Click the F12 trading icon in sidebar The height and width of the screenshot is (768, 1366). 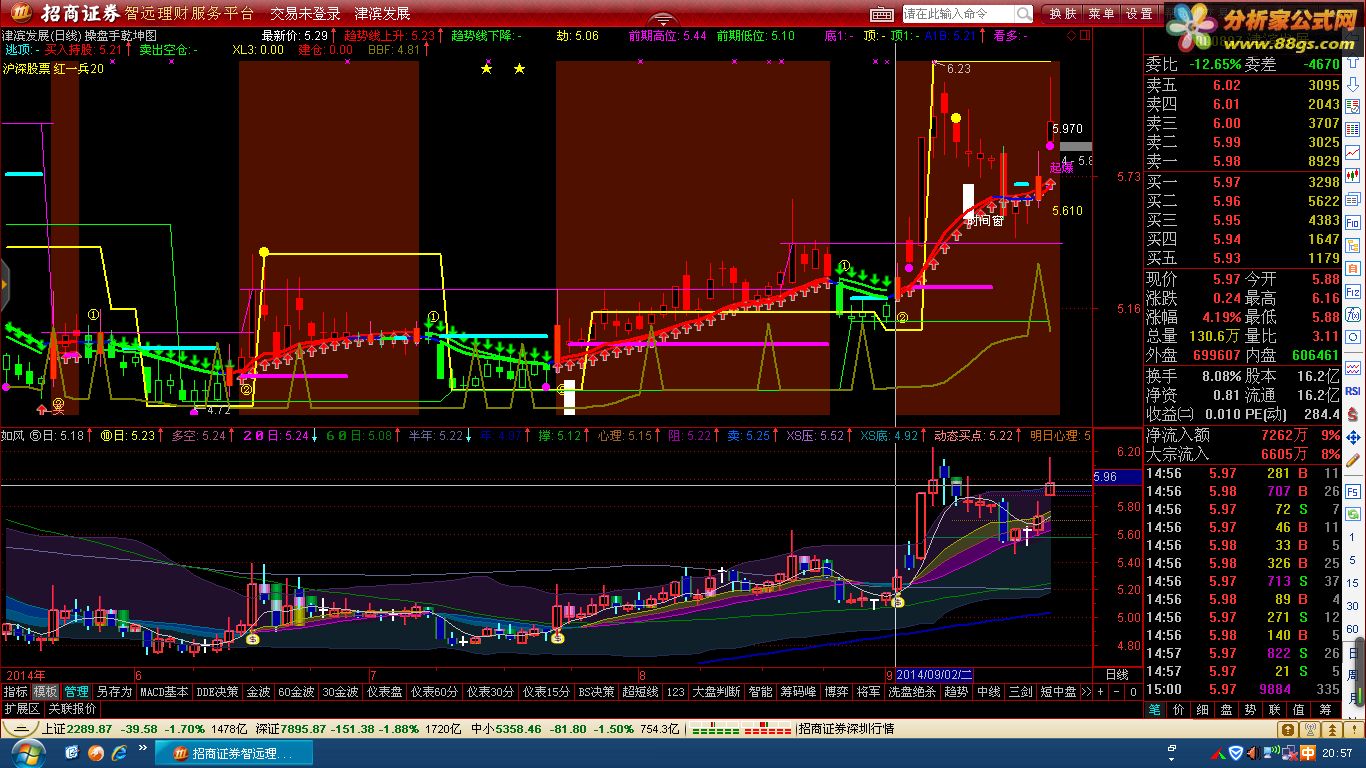1353,292
